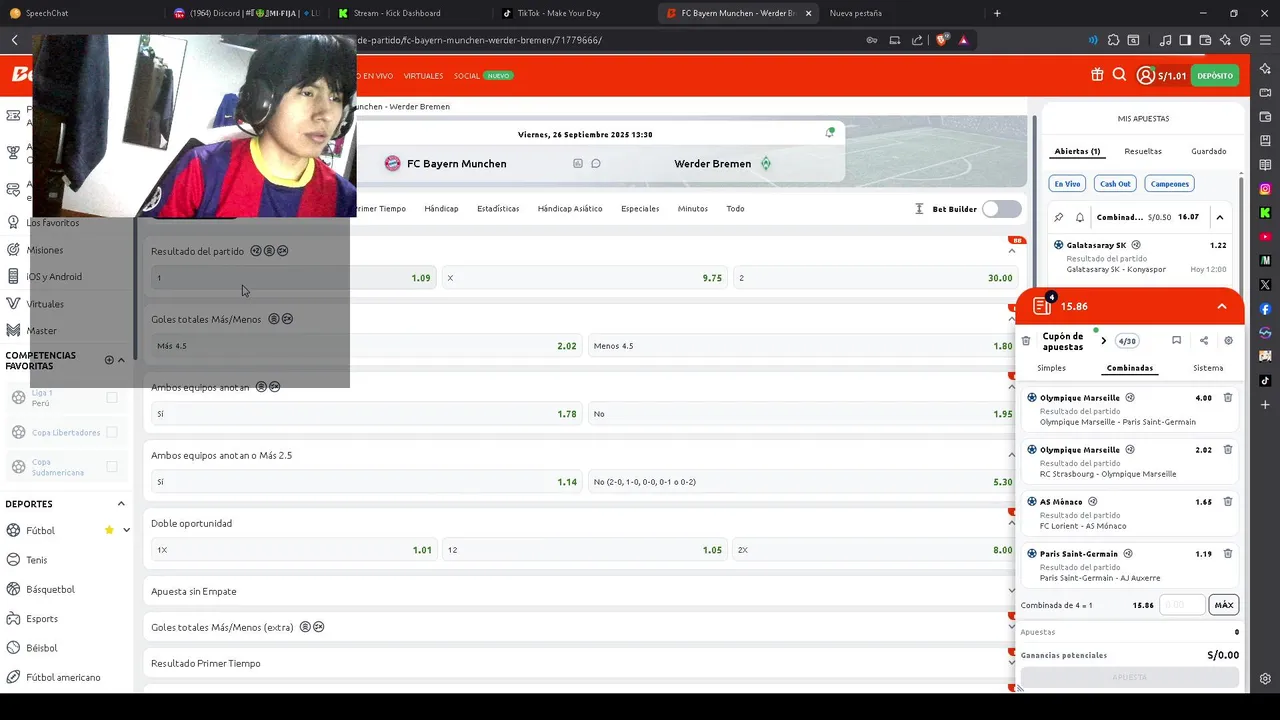The height and width of the screenshot is (720, 1280).
Task: Open Brave Shields icon in address bar
Action: pyautogui.click(x=941, y=40)
